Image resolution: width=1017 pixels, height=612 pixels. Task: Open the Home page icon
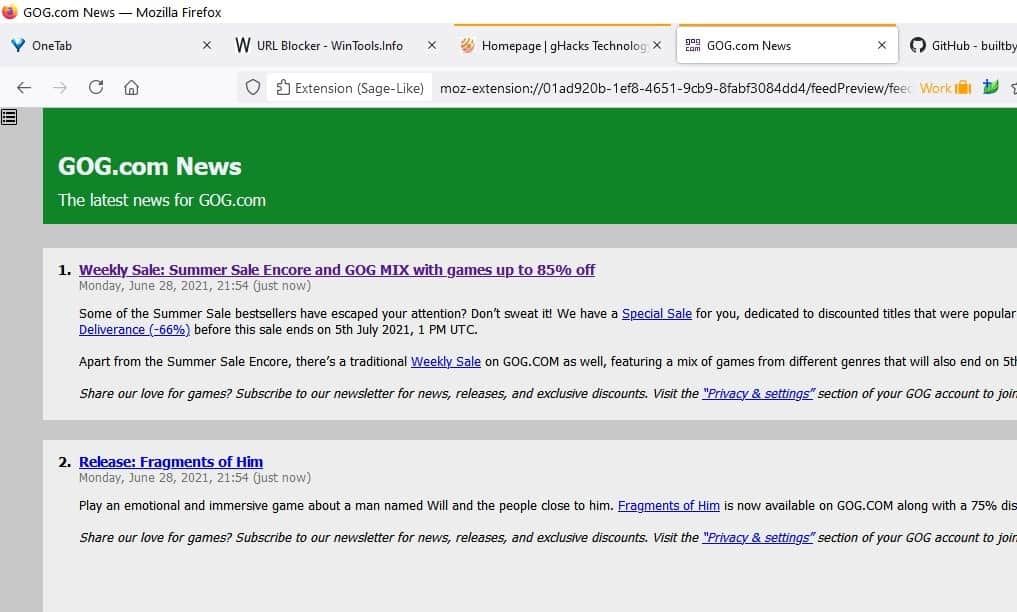point(132,88)
